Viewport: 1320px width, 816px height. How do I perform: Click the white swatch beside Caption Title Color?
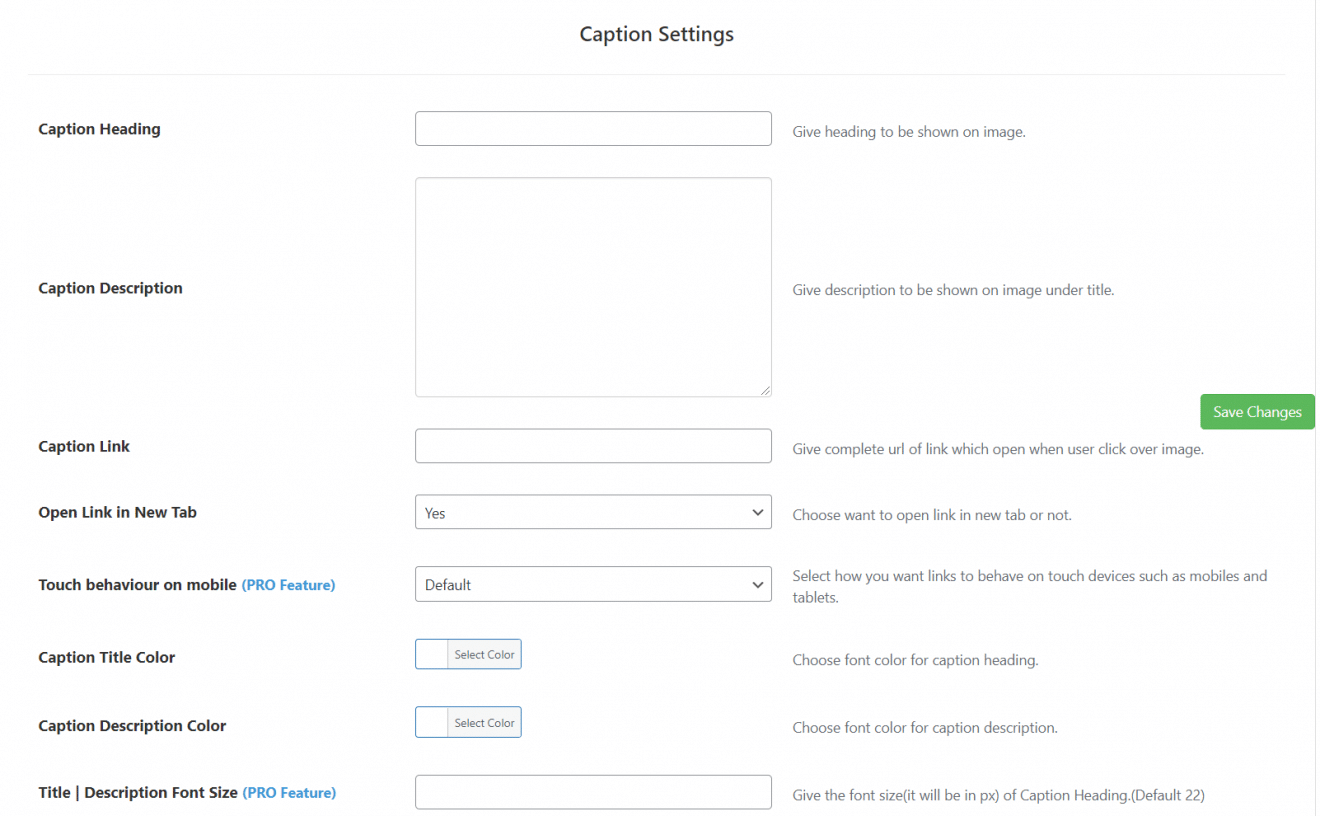coord(432,653)
